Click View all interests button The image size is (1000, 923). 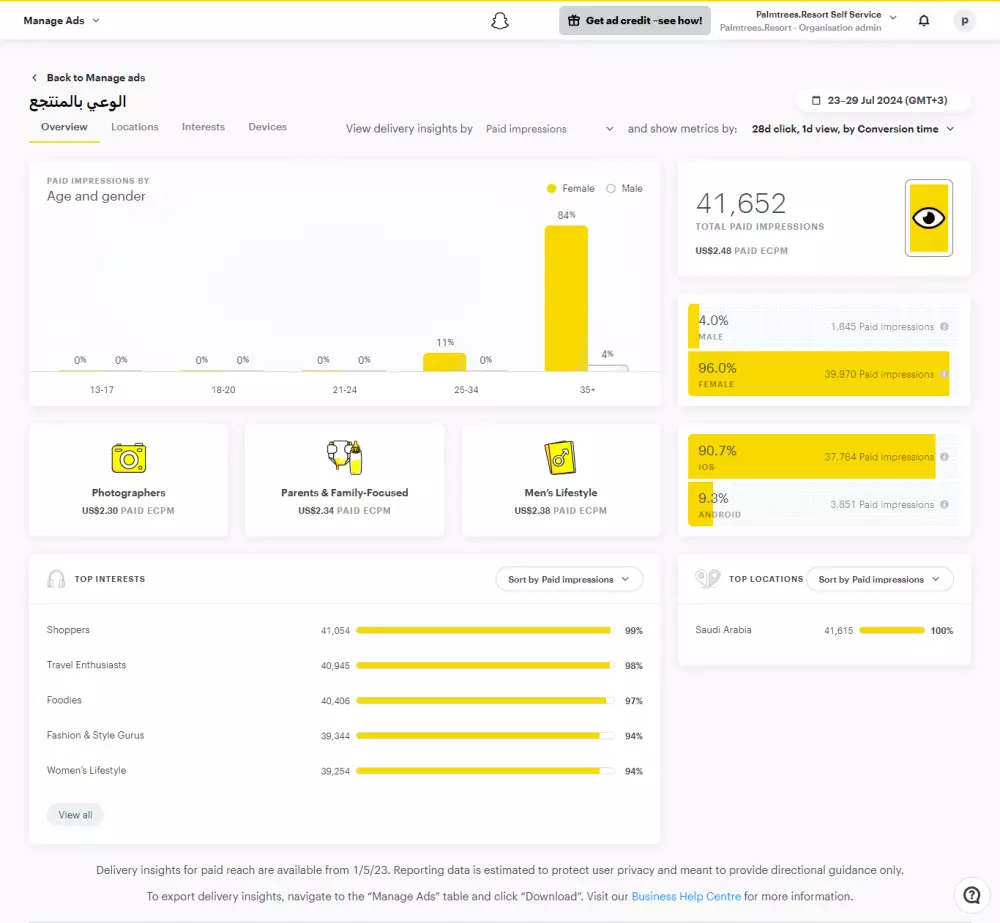coord(75,815)
